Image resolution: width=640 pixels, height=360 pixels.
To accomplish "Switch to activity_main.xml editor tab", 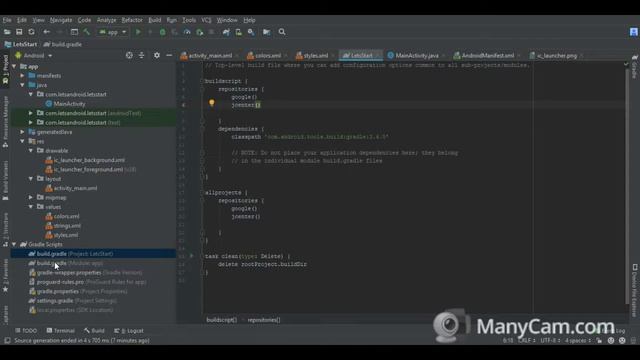I will tap(210, 56).
